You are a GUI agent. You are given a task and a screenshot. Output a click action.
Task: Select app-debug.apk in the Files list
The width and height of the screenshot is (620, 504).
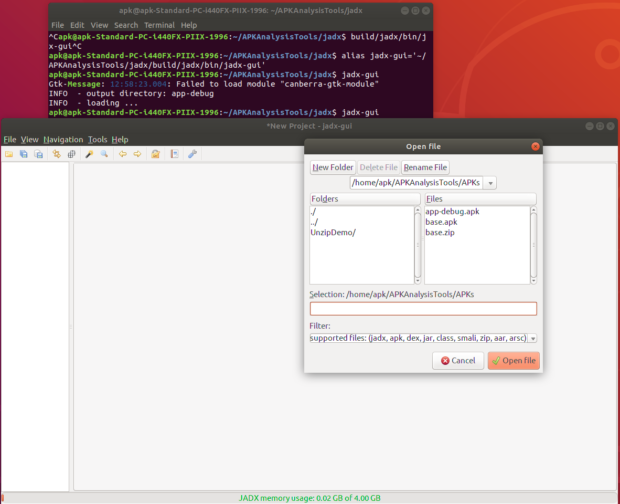pos(451,212)
